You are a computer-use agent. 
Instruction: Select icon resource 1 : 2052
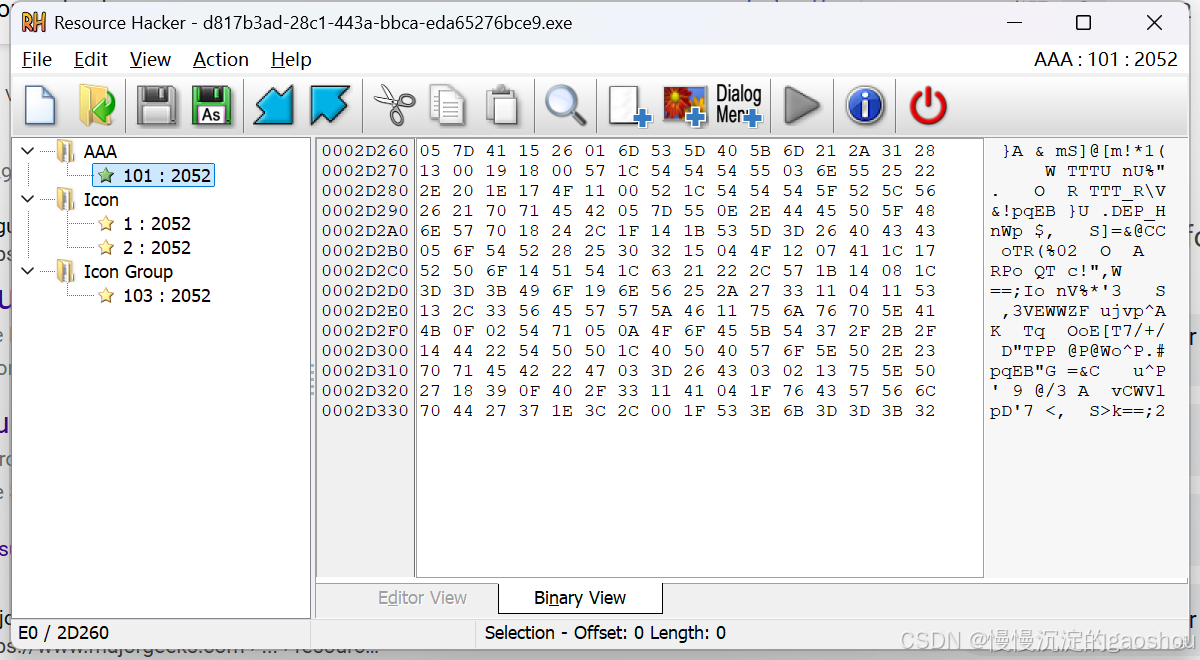(156, 224)
